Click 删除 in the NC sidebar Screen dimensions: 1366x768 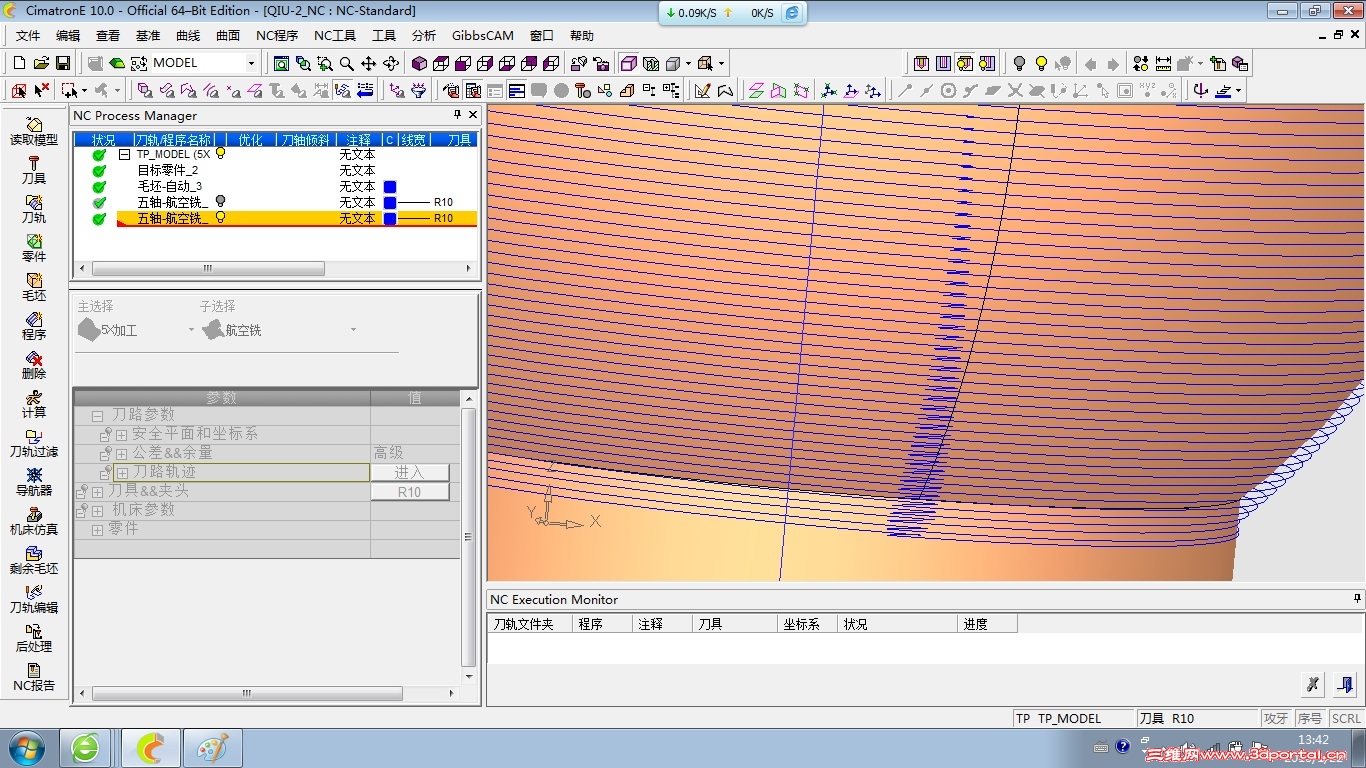point(34,365)
